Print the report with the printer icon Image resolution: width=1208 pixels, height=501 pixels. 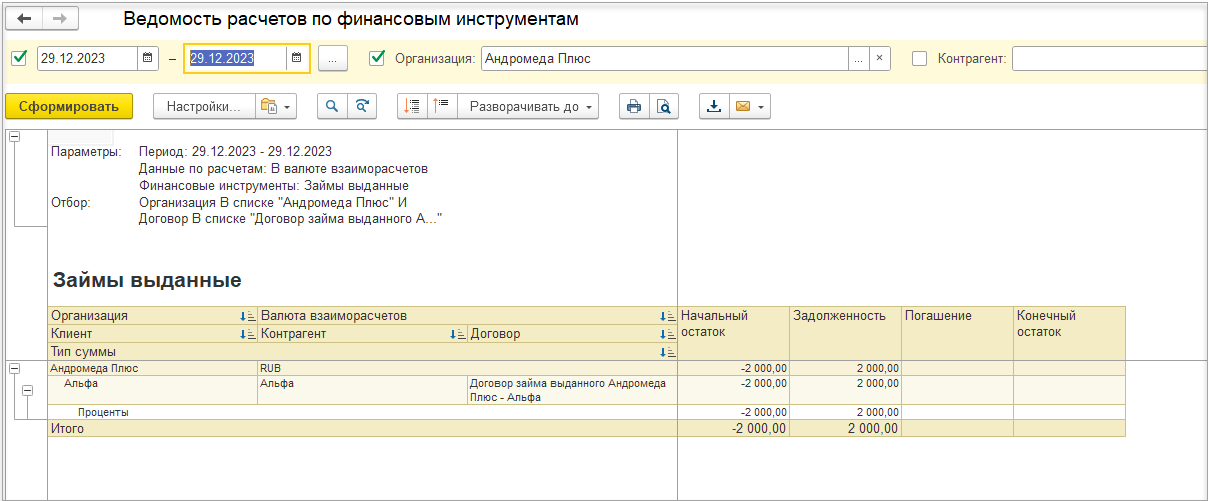[633, 106]
